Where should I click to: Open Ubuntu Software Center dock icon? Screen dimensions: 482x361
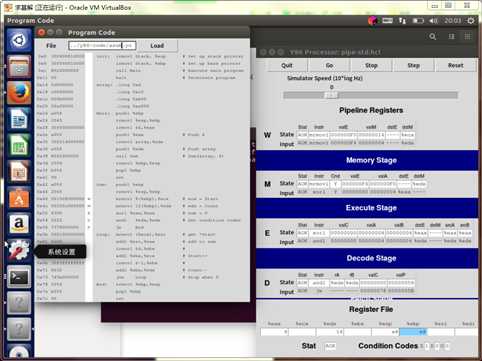coord(19,198)
